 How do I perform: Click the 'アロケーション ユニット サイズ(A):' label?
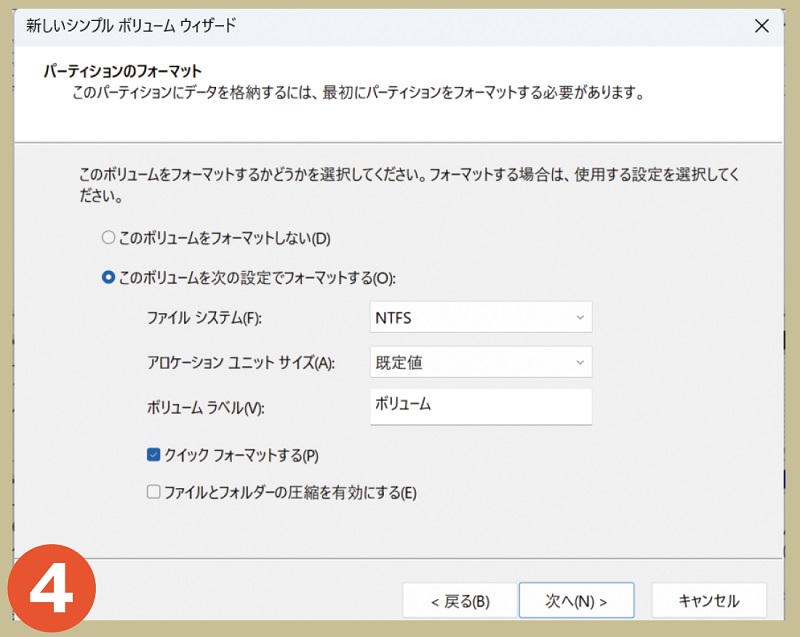(x=240, y=363)
